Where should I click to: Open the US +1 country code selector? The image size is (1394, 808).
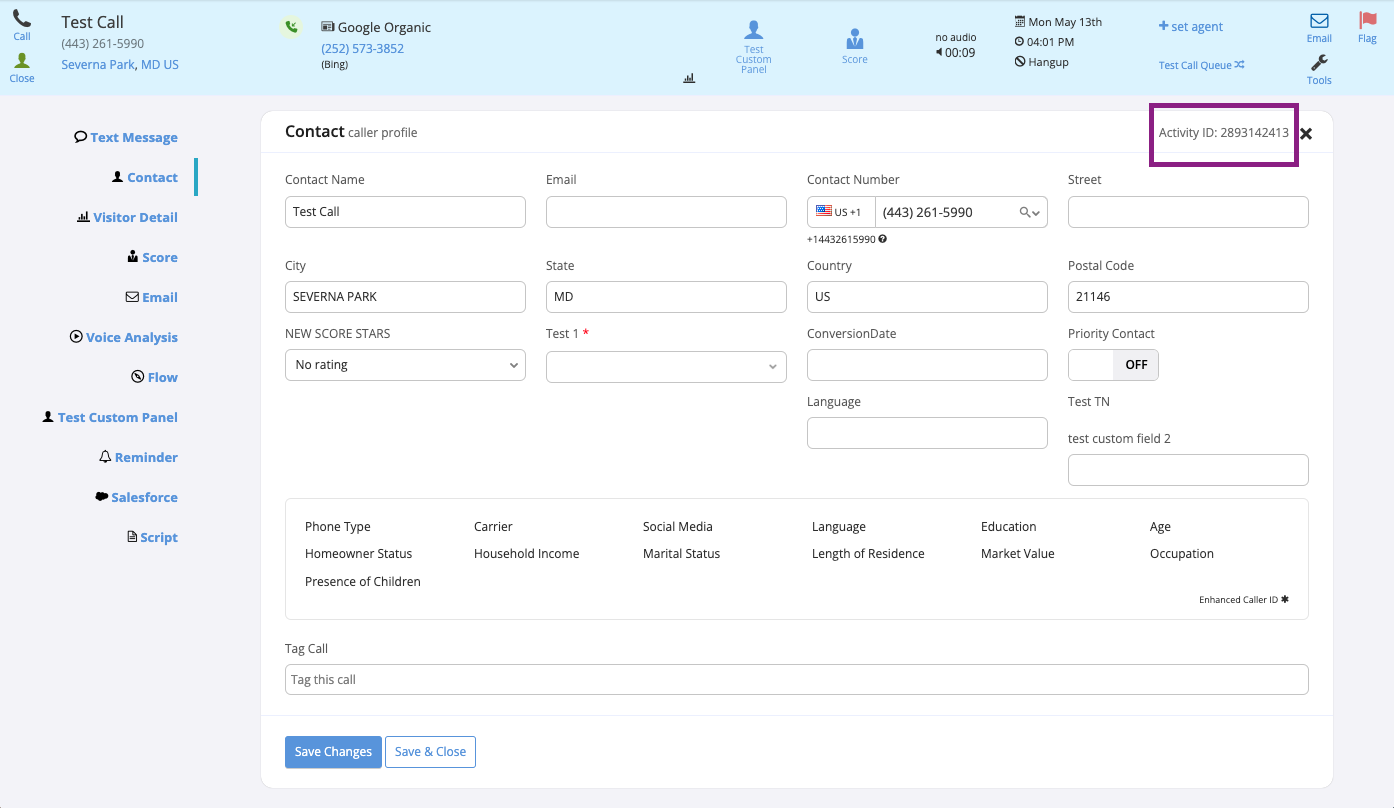(841, 212)
